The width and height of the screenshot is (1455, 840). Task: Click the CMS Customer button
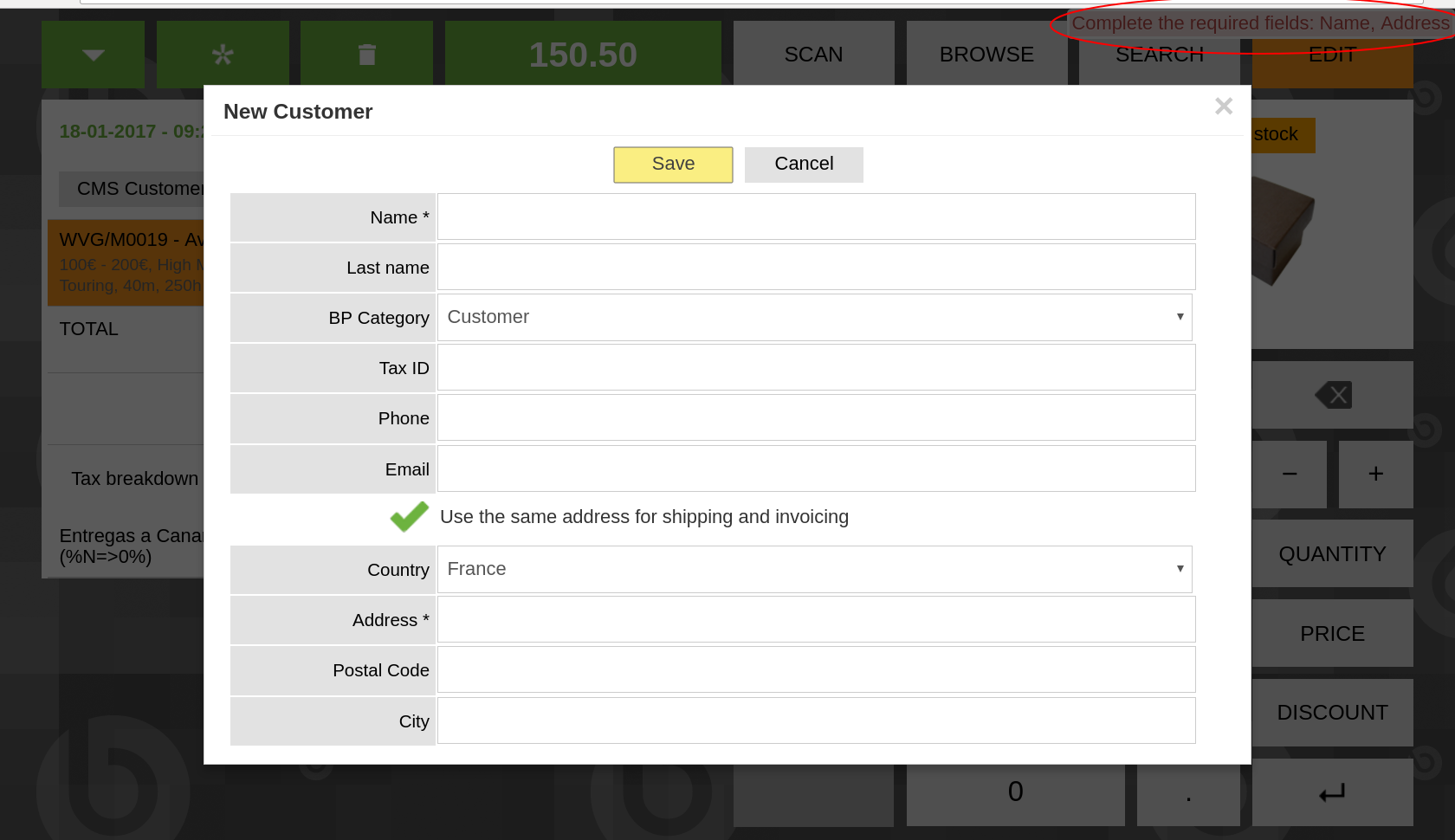click(132, 189)
